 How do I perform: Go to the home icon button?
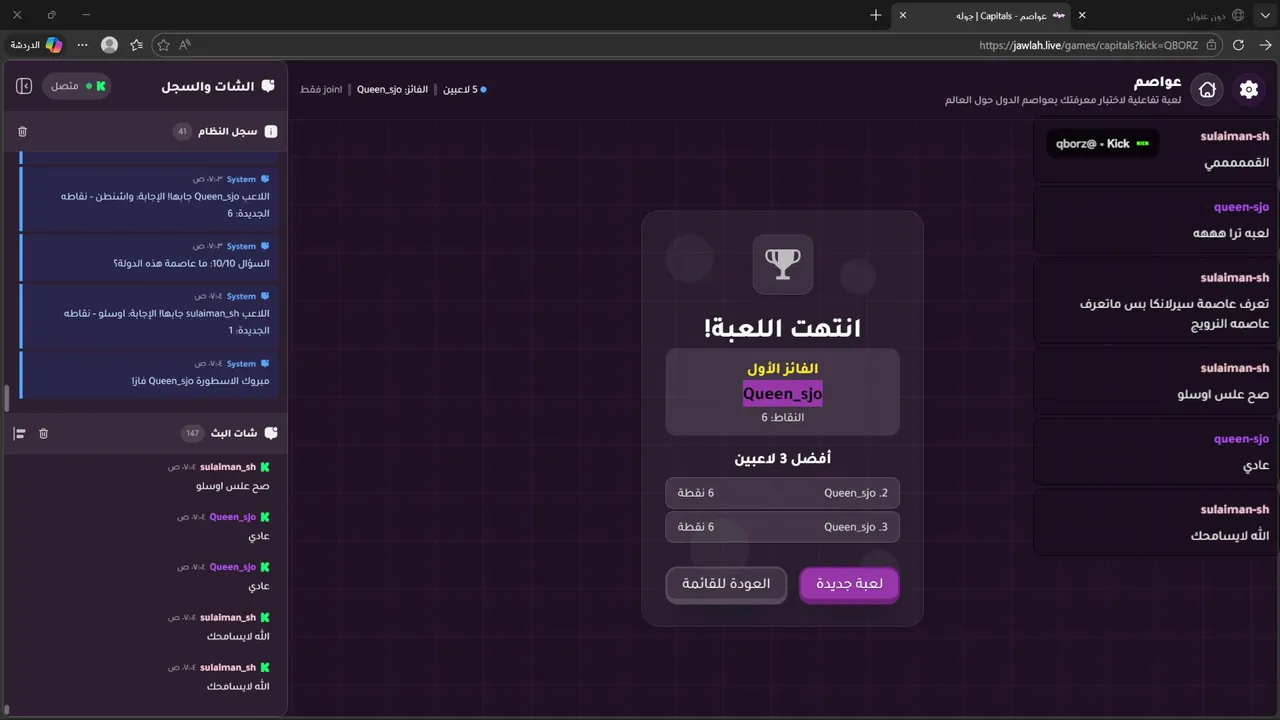click(1208, 90)
